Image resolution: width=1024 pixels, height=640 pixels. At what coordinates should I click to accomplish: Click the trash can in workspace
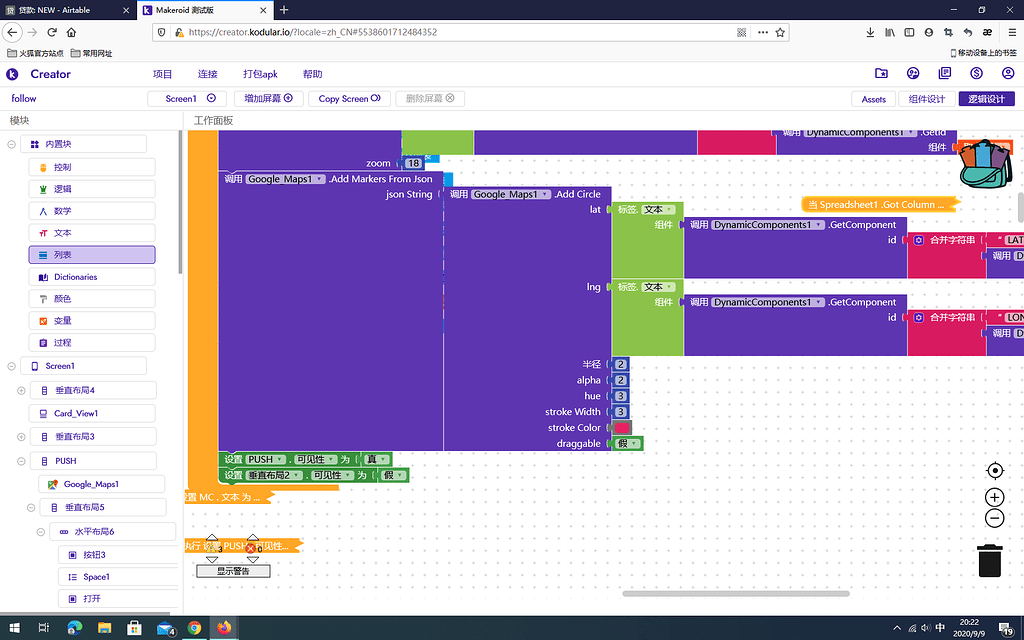[989, 560]
